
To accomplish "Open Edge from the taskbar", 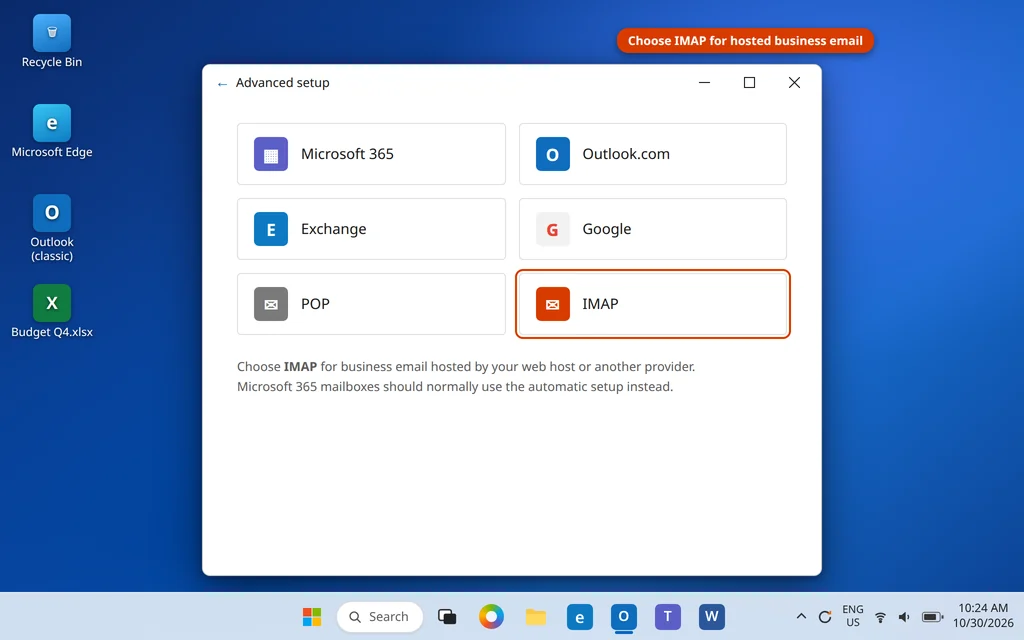I will [x=579, y=616].
